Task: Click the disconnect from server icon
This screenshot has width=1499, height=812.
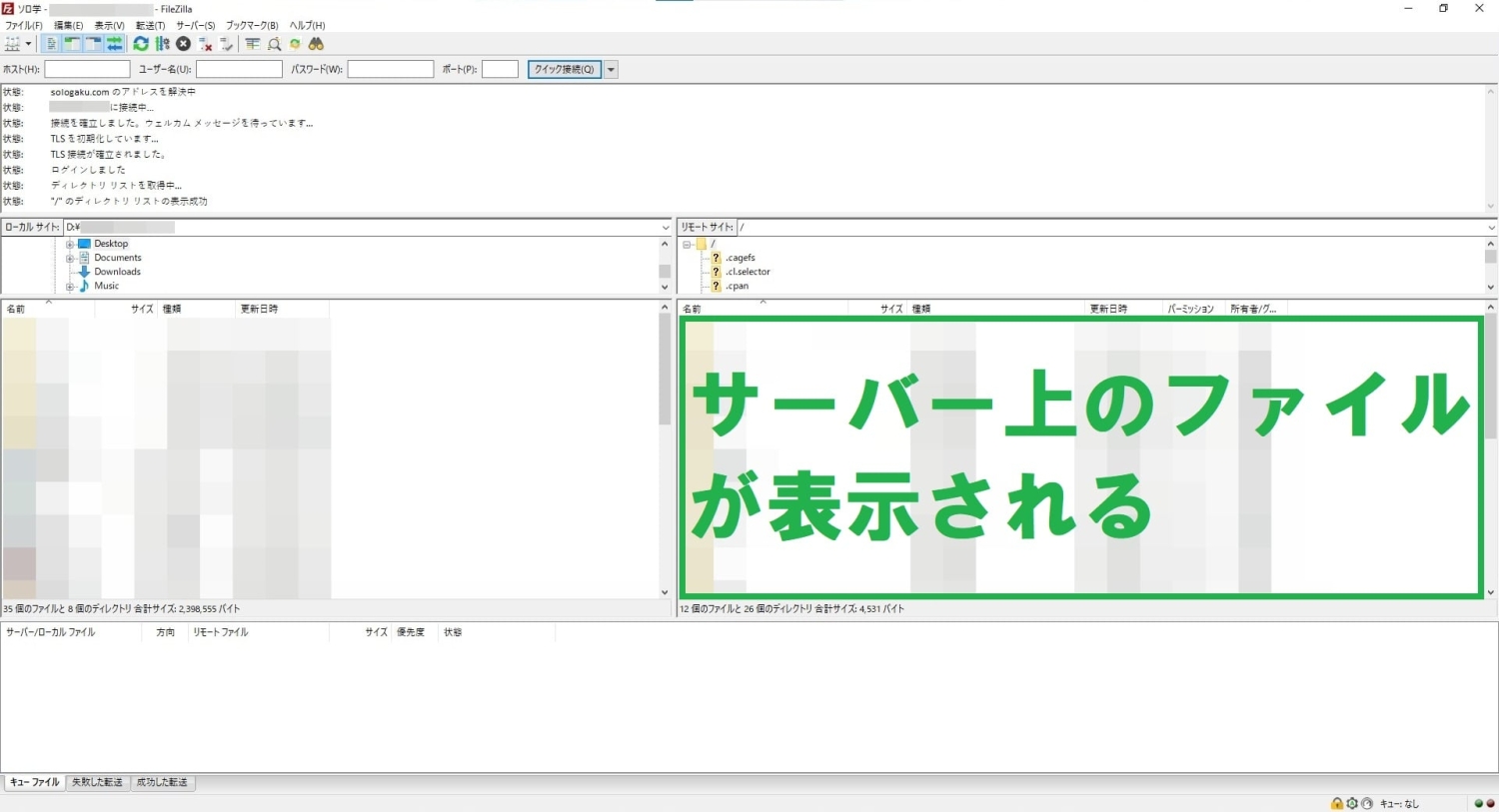Action: point(206,44)
